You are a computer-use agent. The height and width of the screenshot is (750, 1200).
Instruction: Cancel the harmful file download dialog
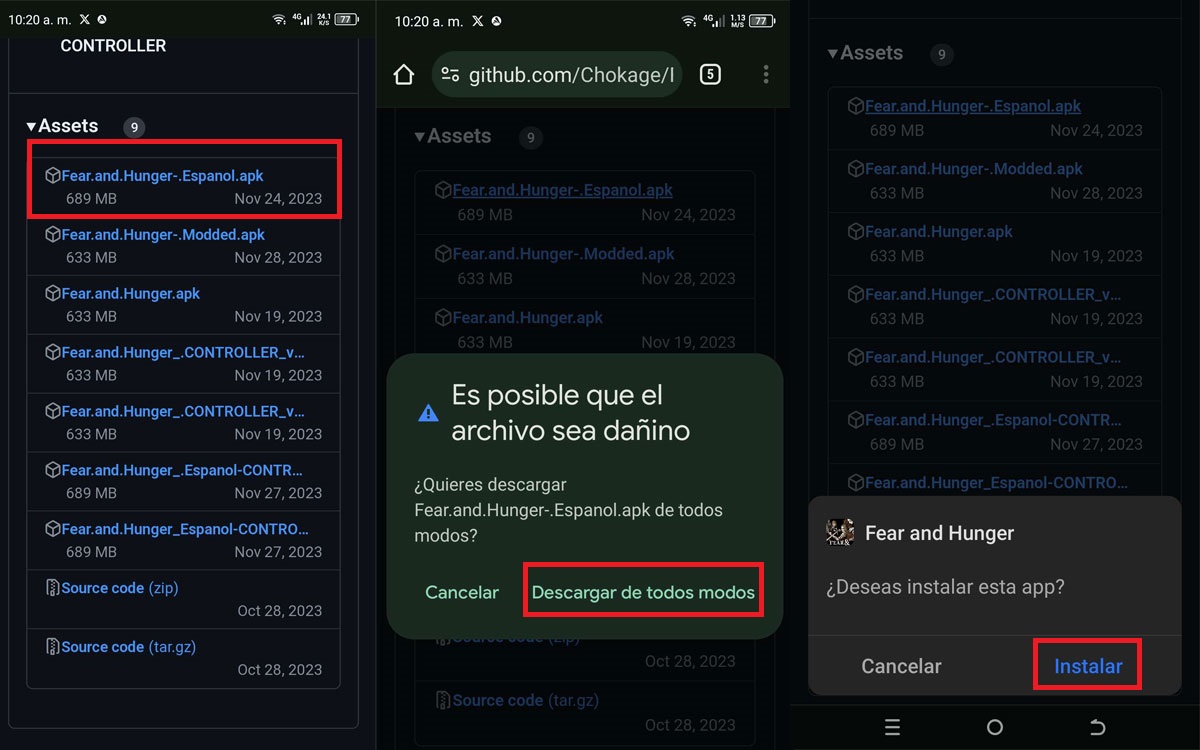pyautogui.click(x=461, y=592)
